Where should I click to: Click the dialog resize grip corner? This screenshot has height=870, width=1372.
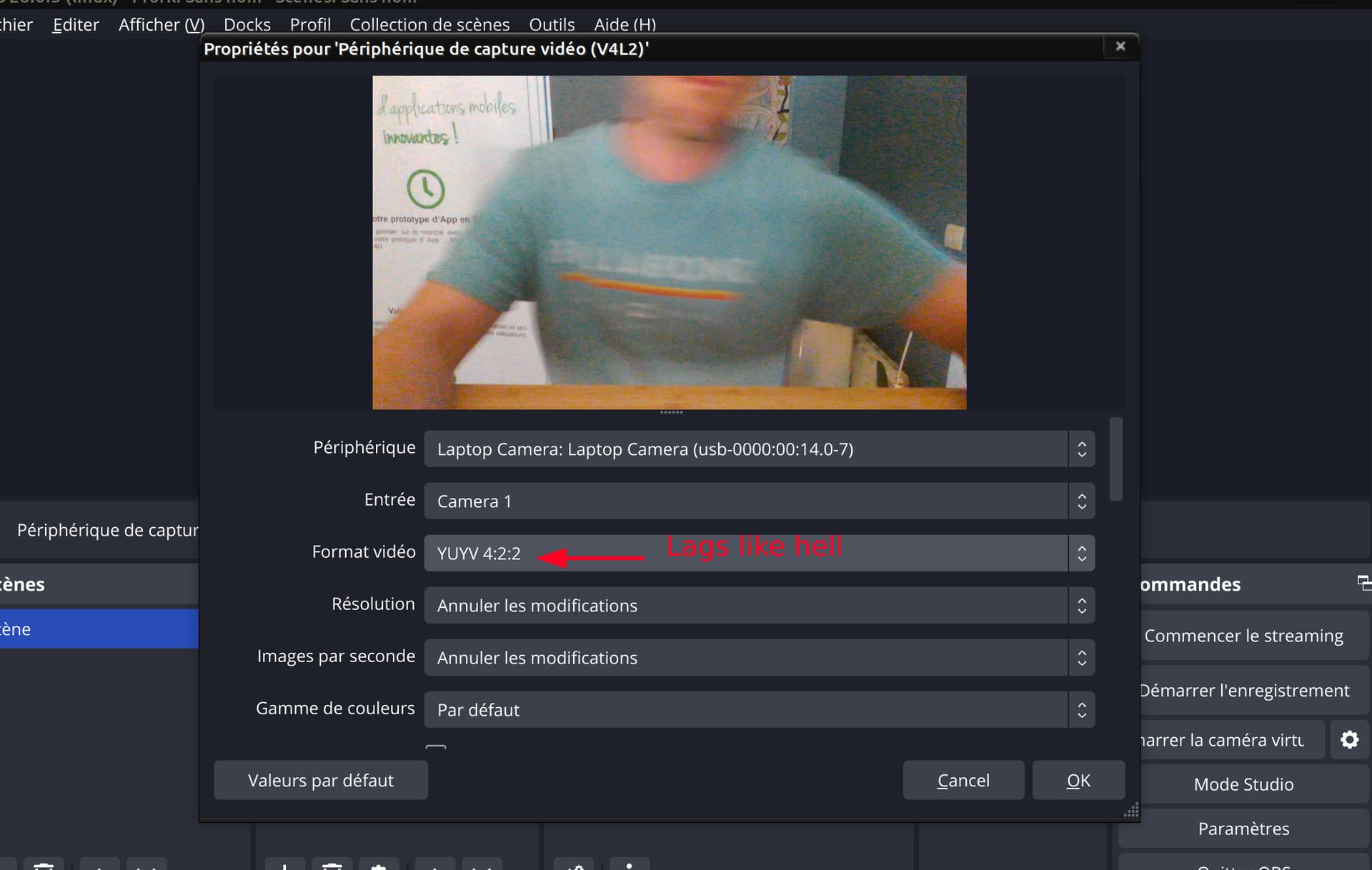1131,811
